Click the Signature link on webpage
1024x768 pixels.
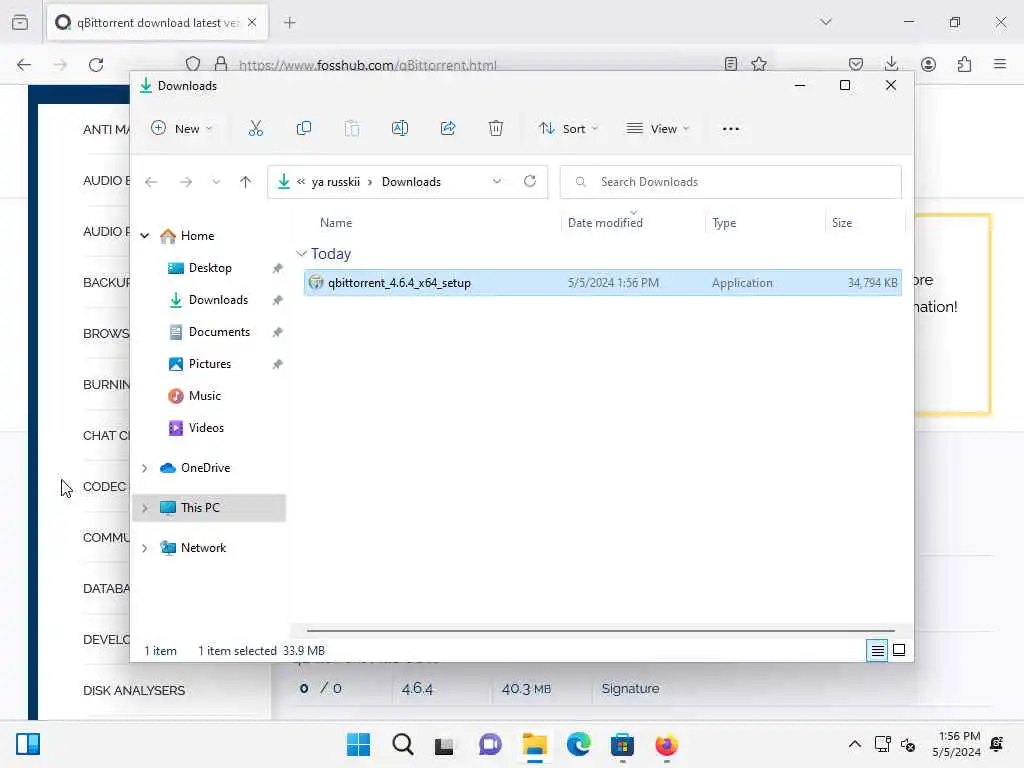coord(630,688)
